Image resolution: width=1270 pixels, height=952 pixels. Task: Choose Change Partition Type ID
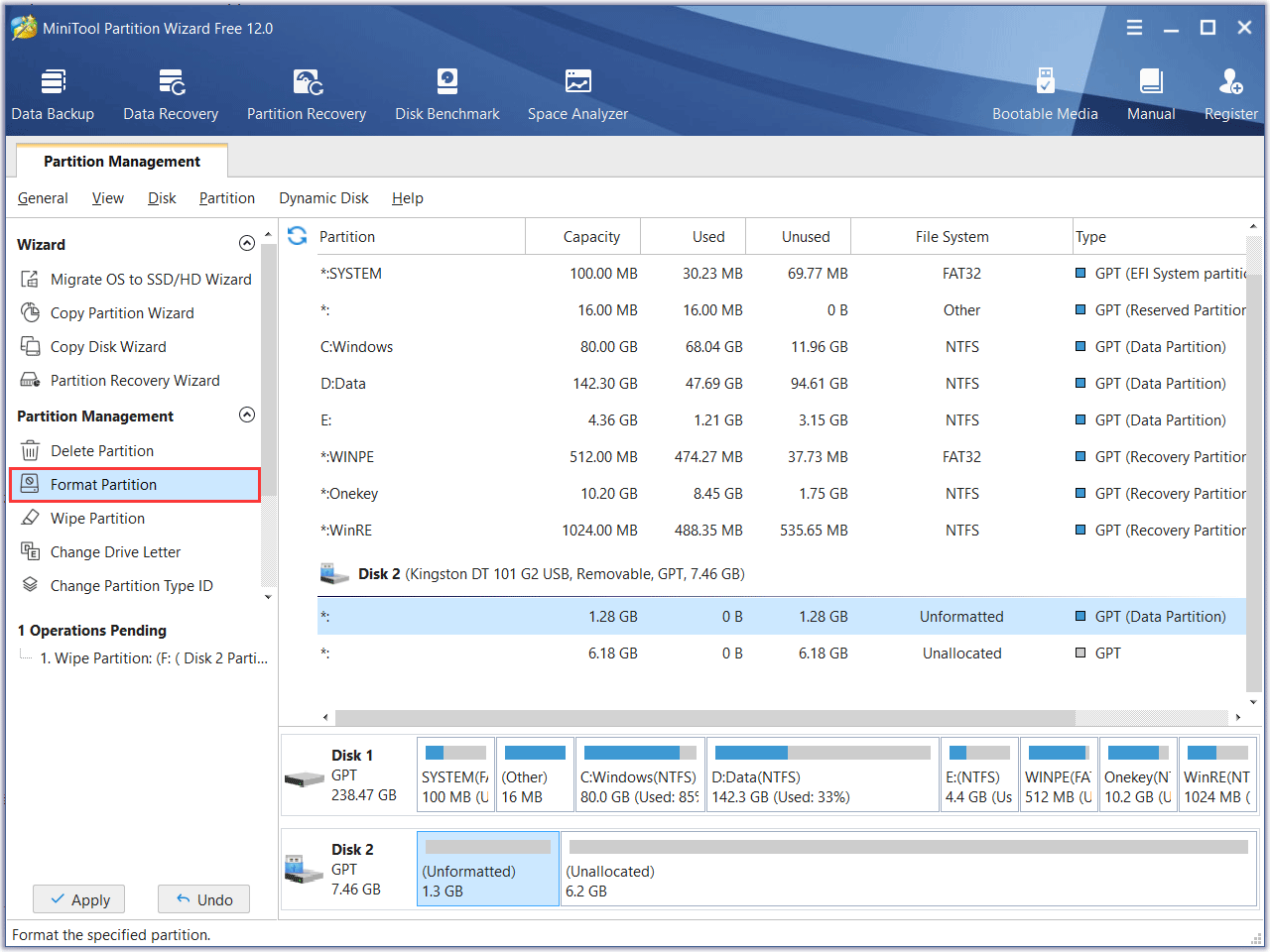click(x=117, y=586)
